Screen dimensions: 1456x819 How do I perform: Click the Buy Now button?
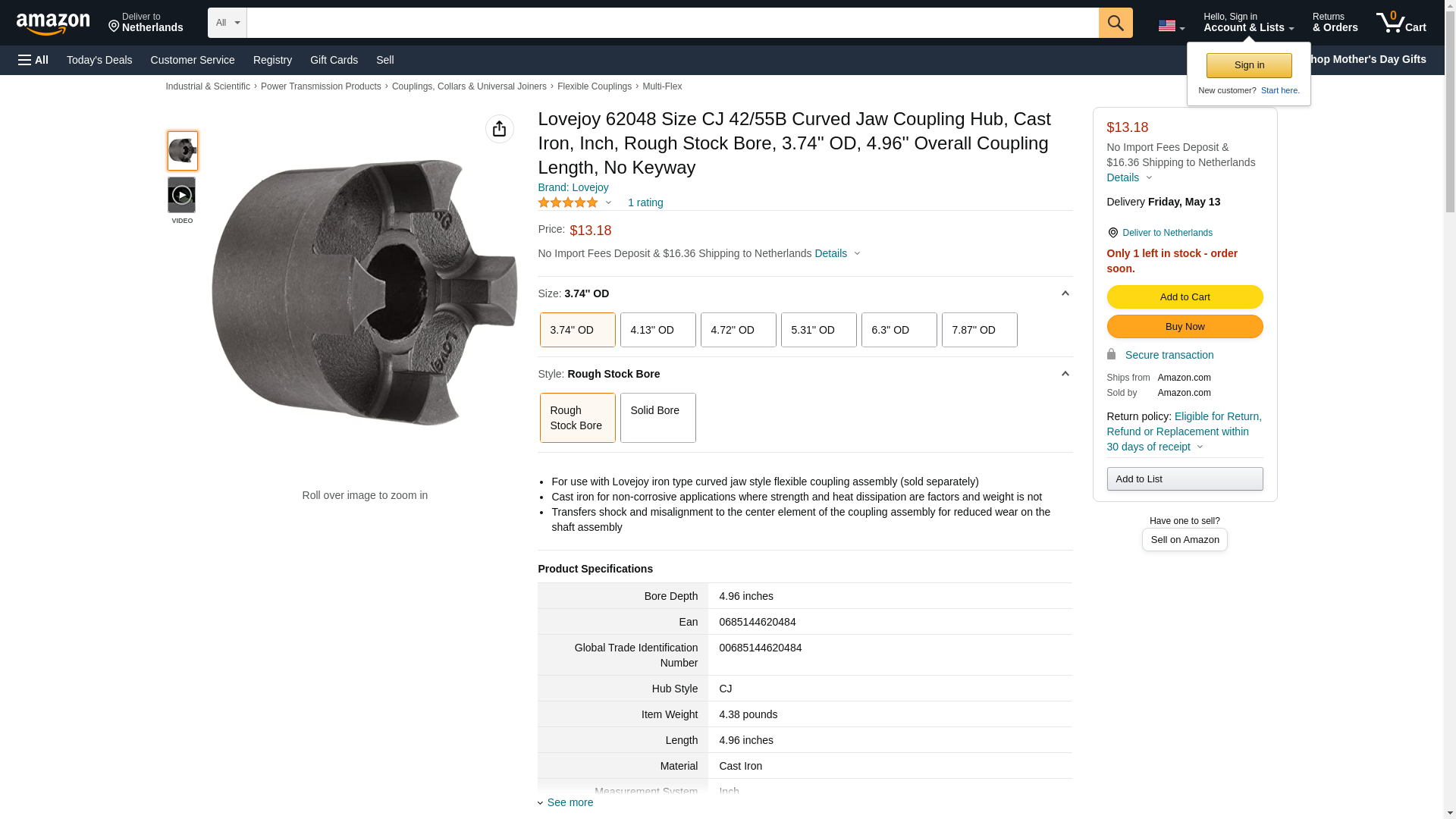point(1185,326)
